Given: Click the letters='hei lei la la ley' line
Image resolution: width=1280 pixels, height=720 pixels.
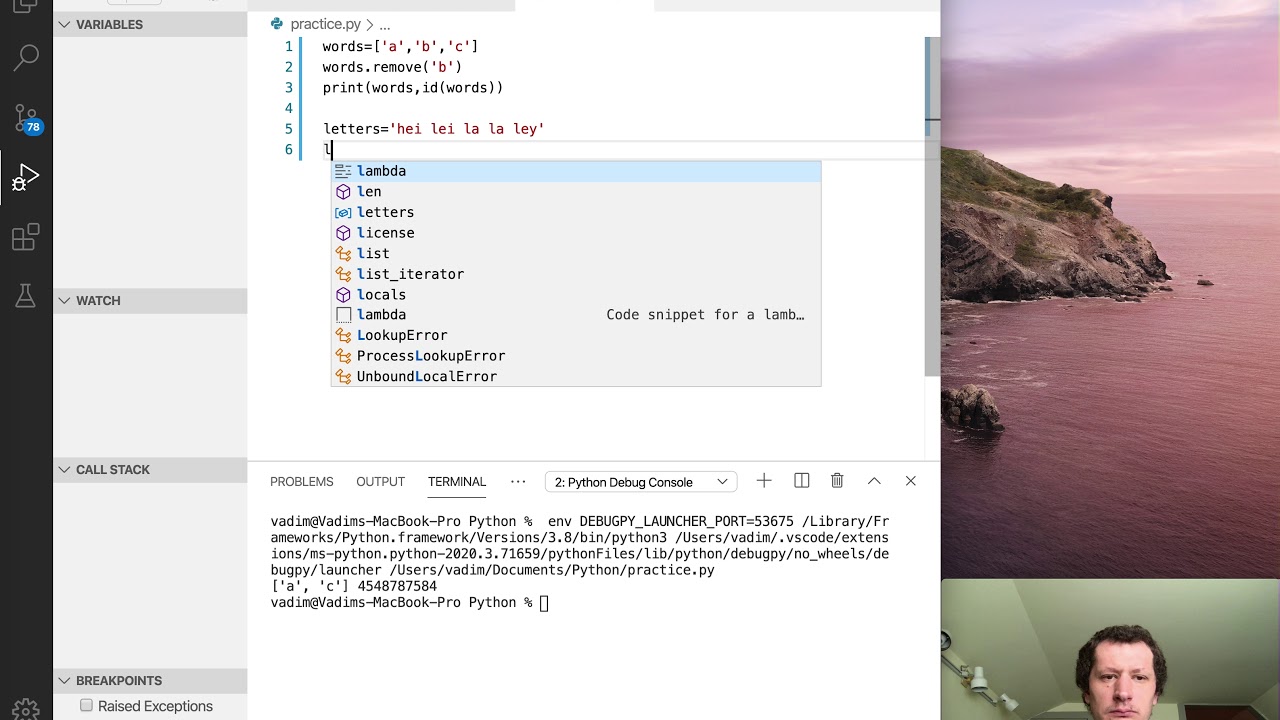Looking at the screenshot, I should click(433, 129).
